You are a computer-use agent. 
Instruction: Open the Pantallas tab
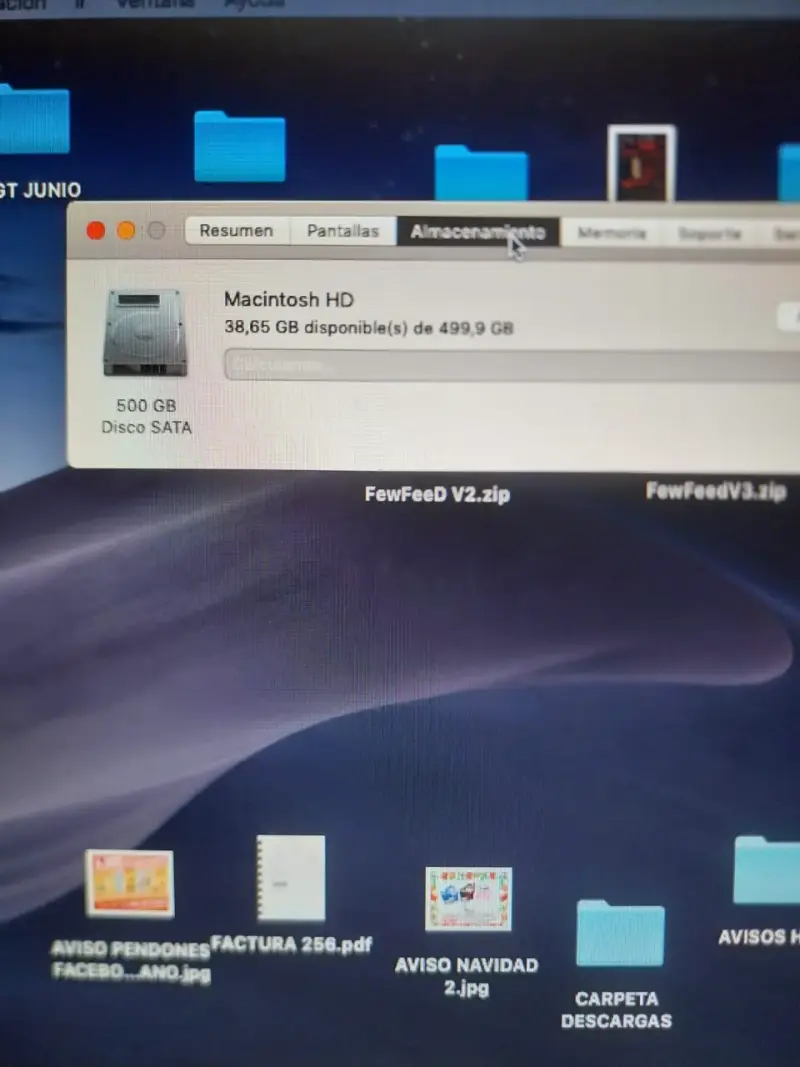[343, 231]
